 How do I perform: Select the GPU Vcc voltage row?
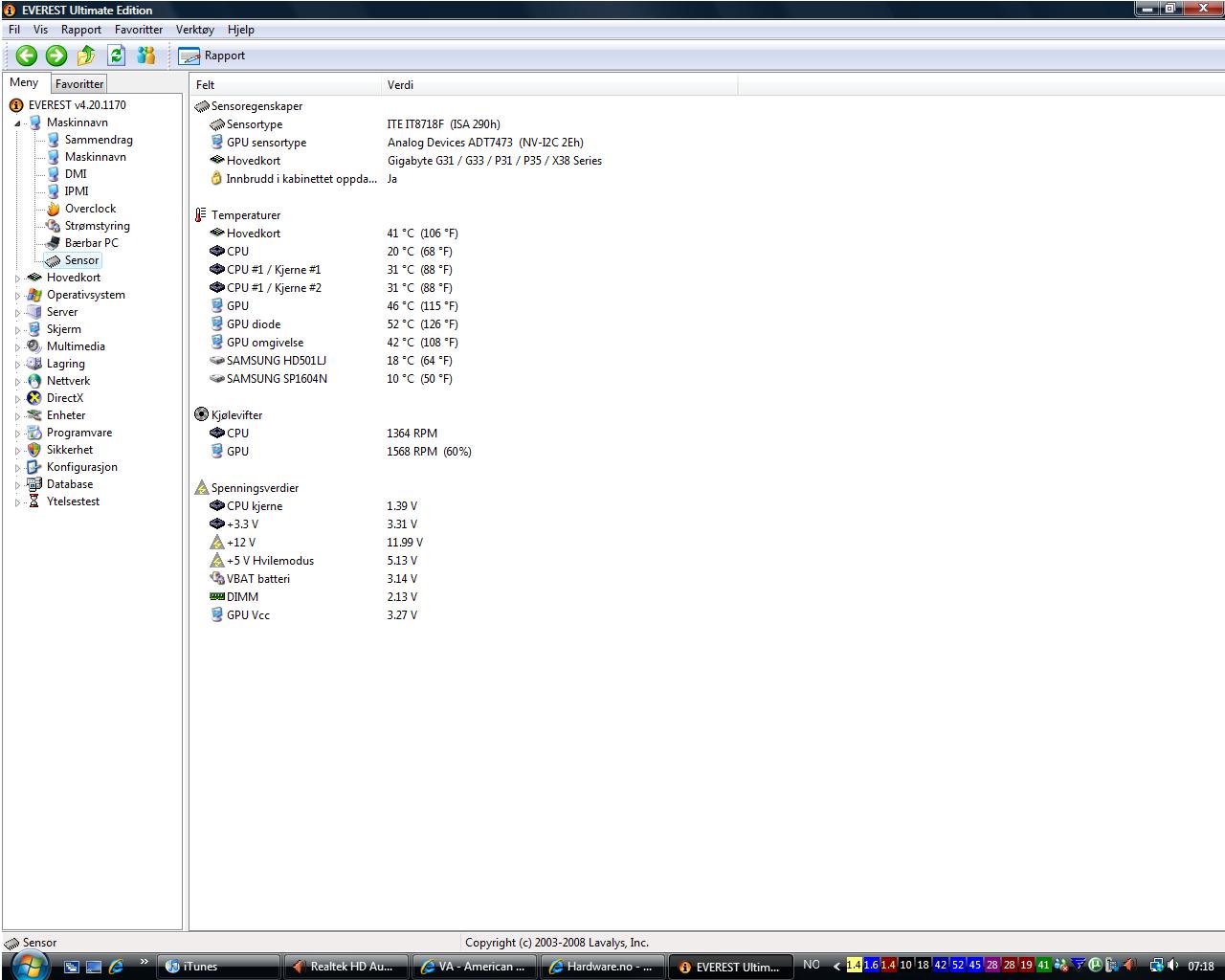464,615
